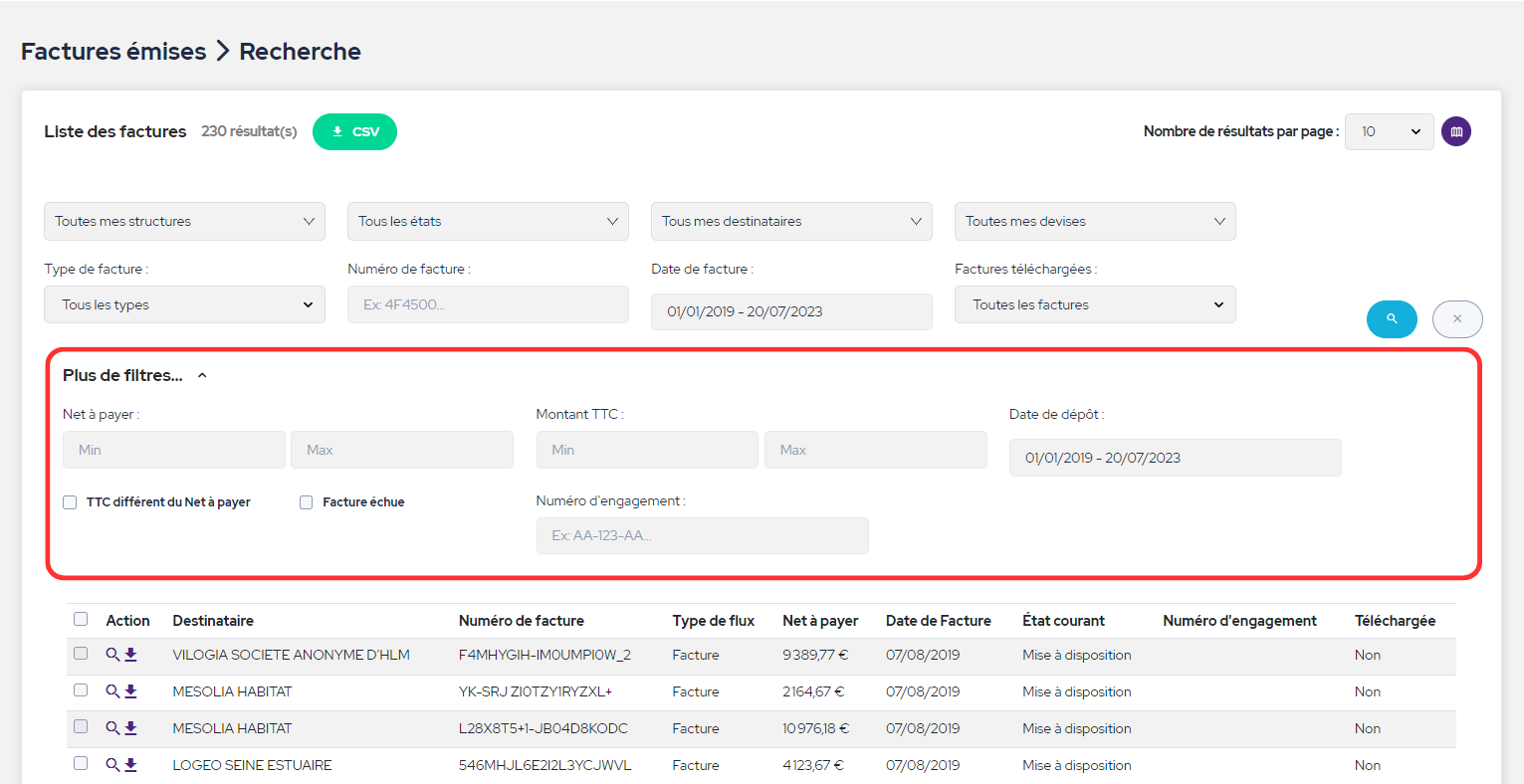This screenshot has width=1524, height=784.
Task: Go to Factures émises breadcrumb
Action: click(113, 52)
